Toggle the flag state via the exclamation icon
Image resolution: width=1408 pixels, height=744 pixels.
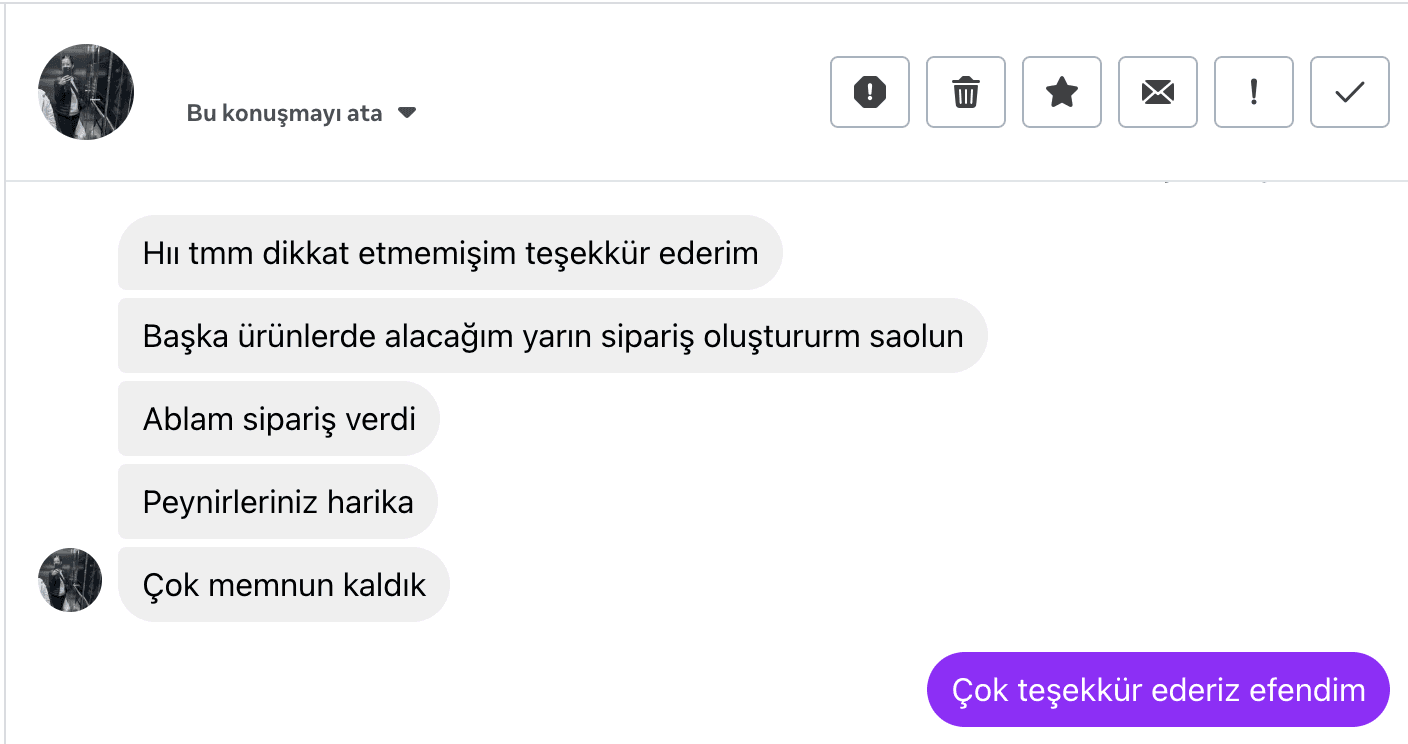[x=1253, y=92]
